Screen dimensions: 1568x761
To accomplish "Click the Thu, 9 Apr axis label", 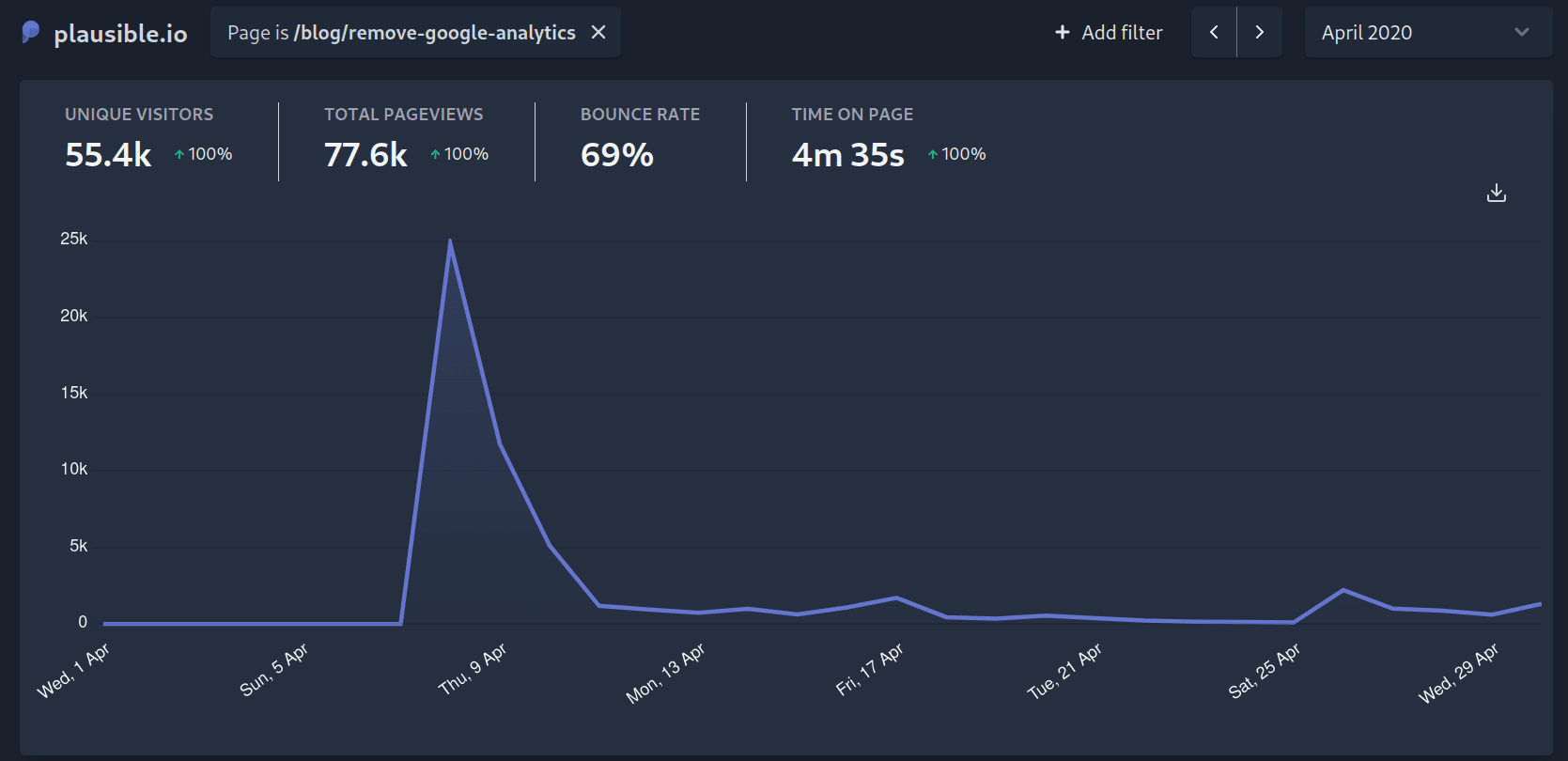I will [x=473, y=668].
